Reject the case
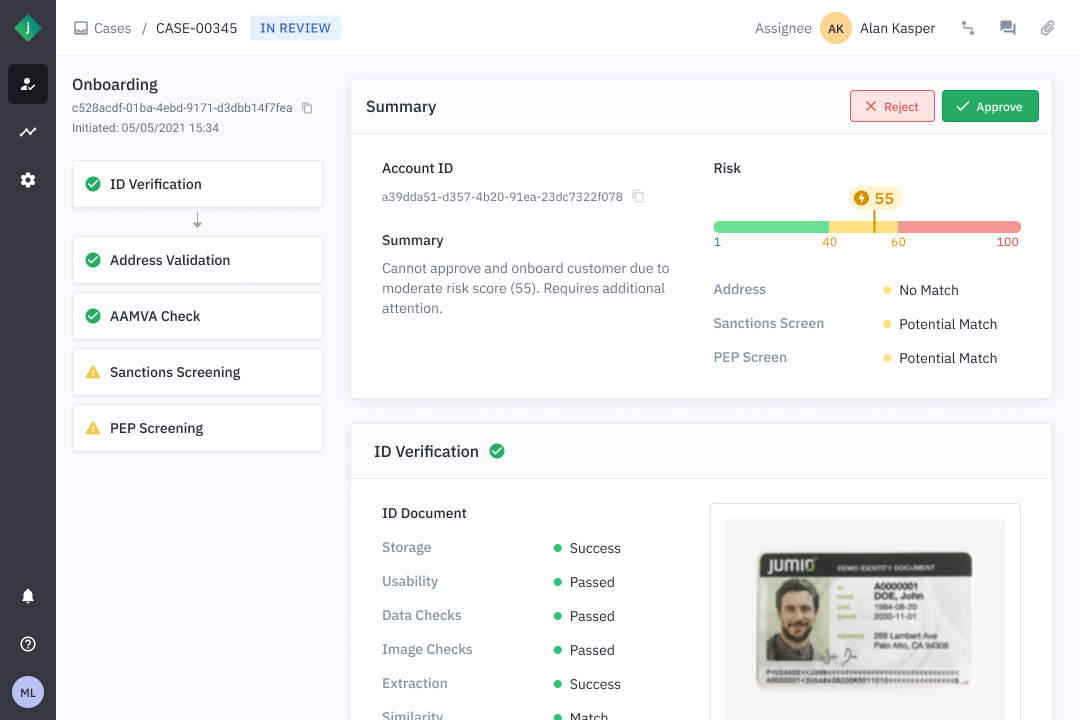Screen dimensions: 1080x720 892,106
